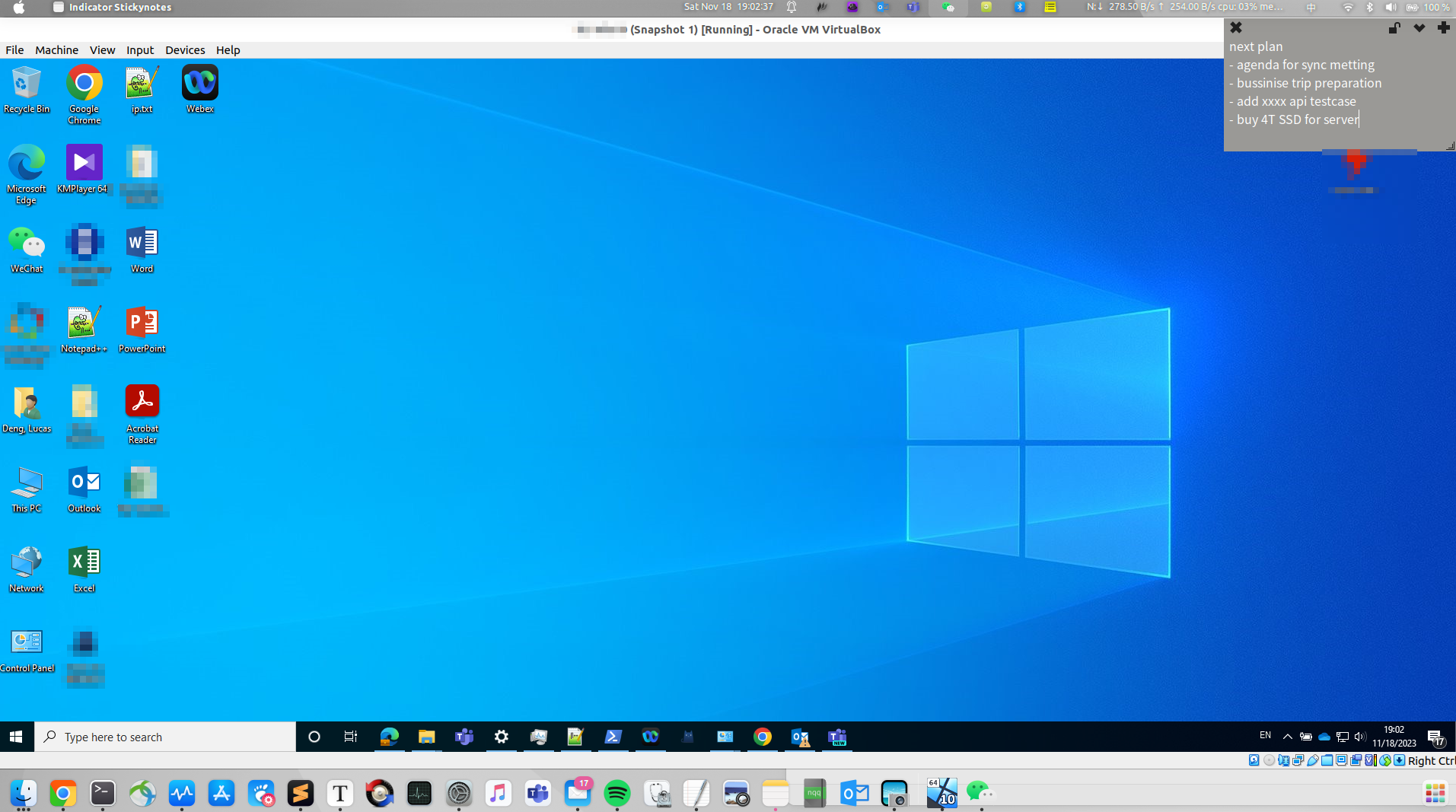
Task: Open the Acrobat Reader desktop icon
Action: click(142, 403)
